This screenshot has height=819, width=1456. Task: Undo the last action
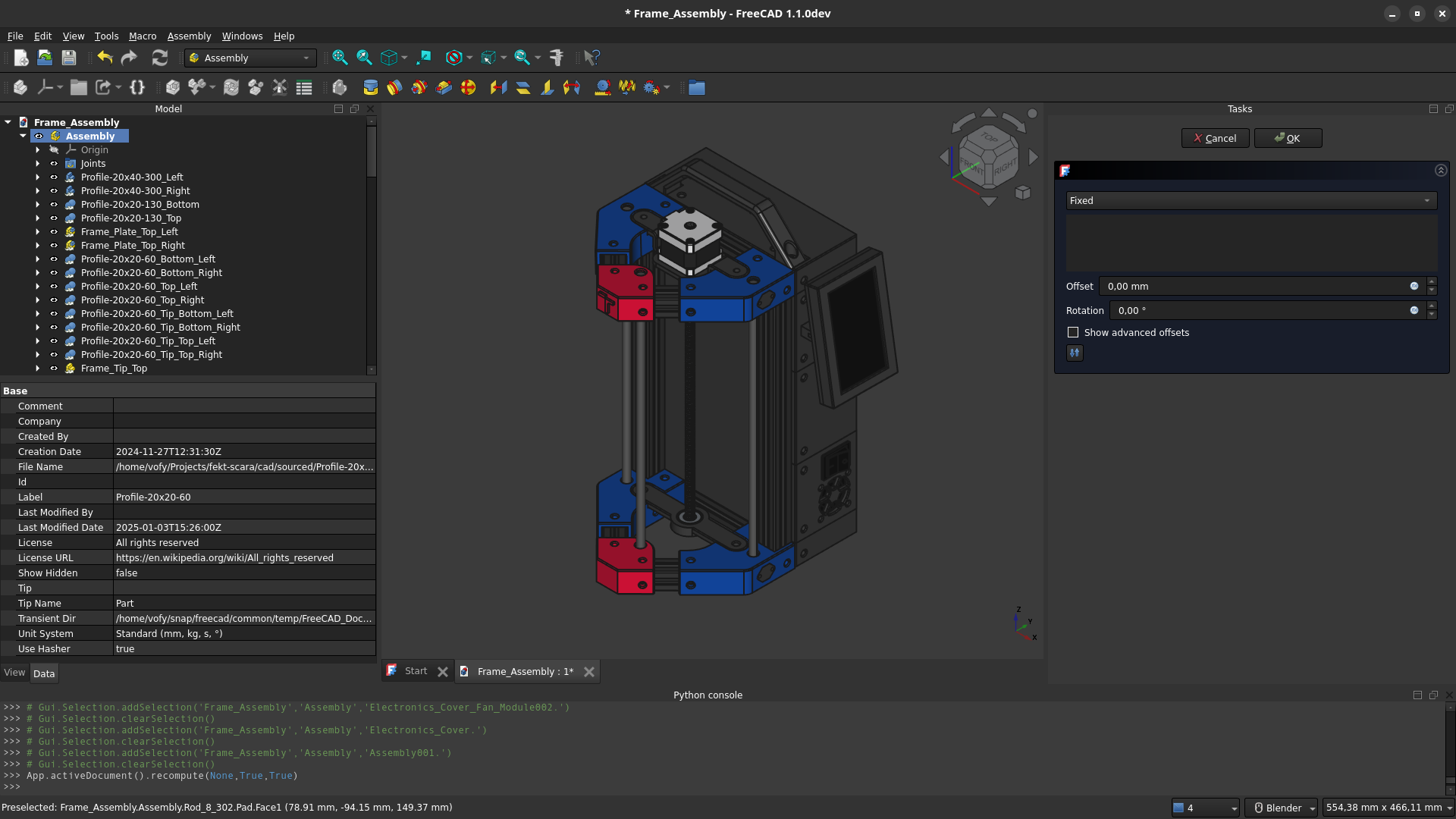105,58
